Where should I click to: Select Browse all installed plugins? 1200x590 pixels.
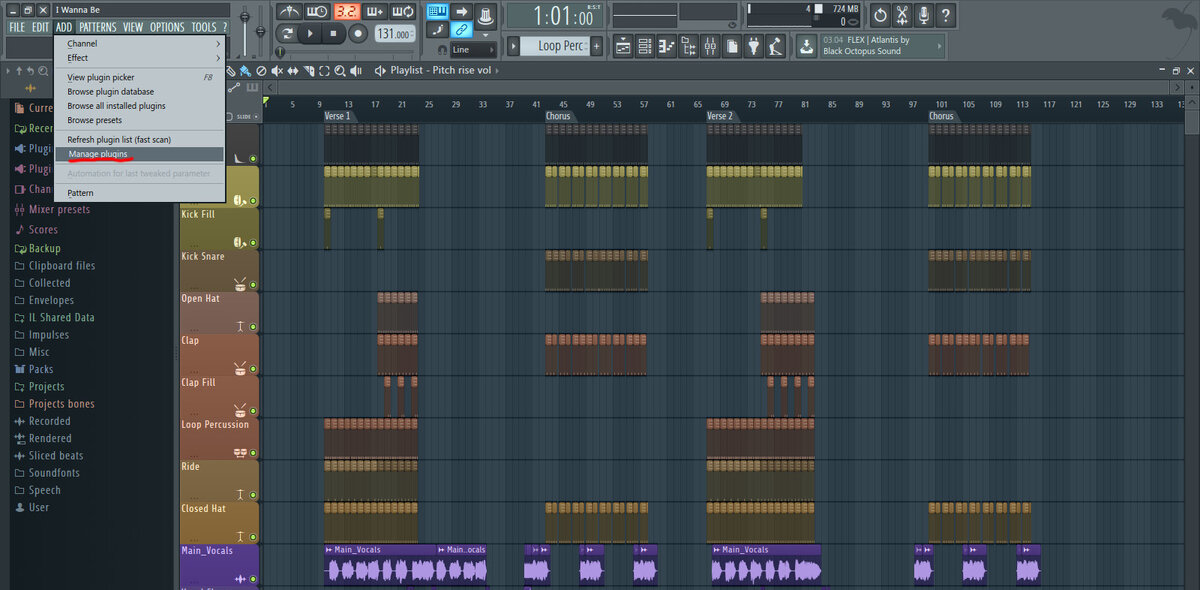click(139, 105)
